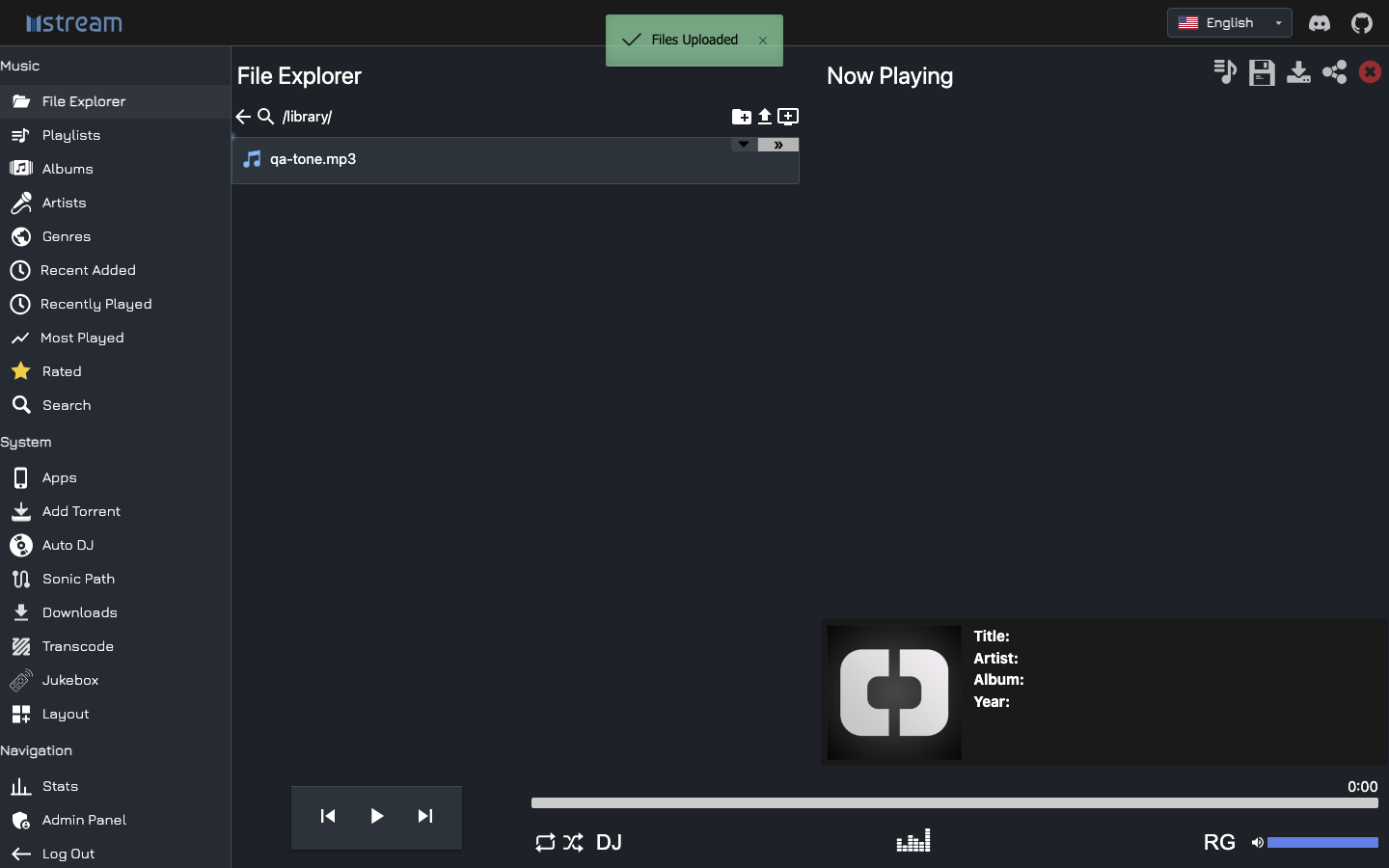Skip to previous track
The width and height of the screenshot is (1389, 868).
[328, 816]
